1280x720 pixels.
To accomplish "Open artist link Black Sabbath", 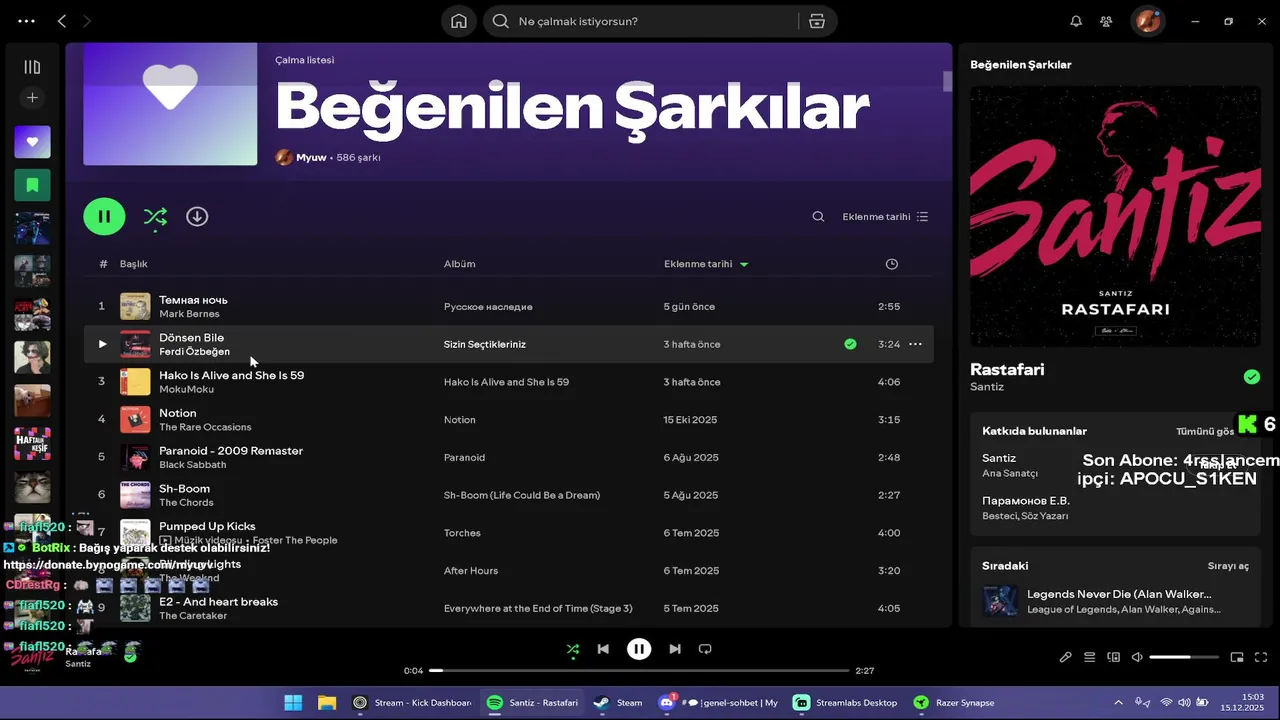I will [x=192, y=465].
